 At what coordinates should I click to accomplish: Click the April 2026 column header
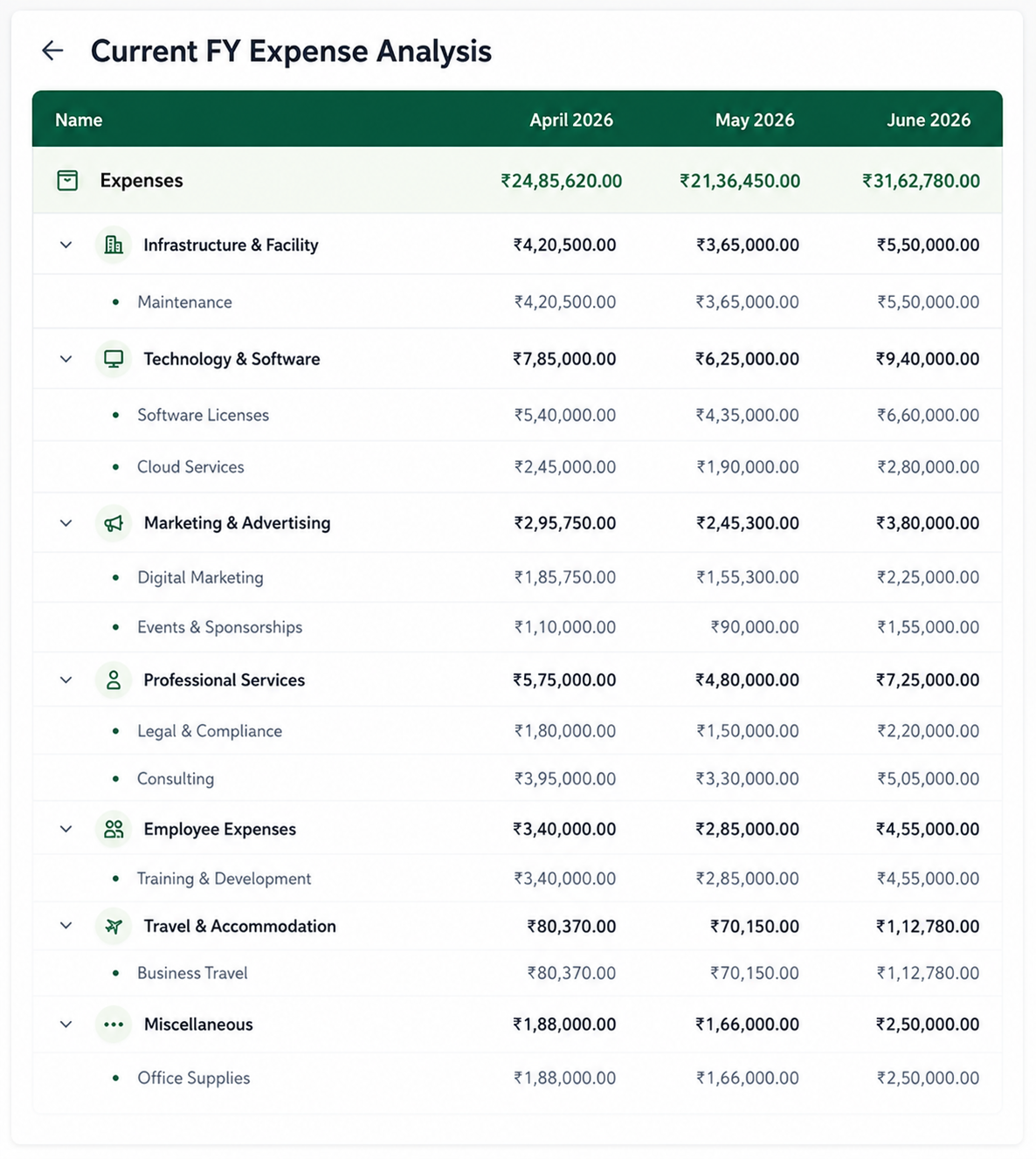(571, 120)
